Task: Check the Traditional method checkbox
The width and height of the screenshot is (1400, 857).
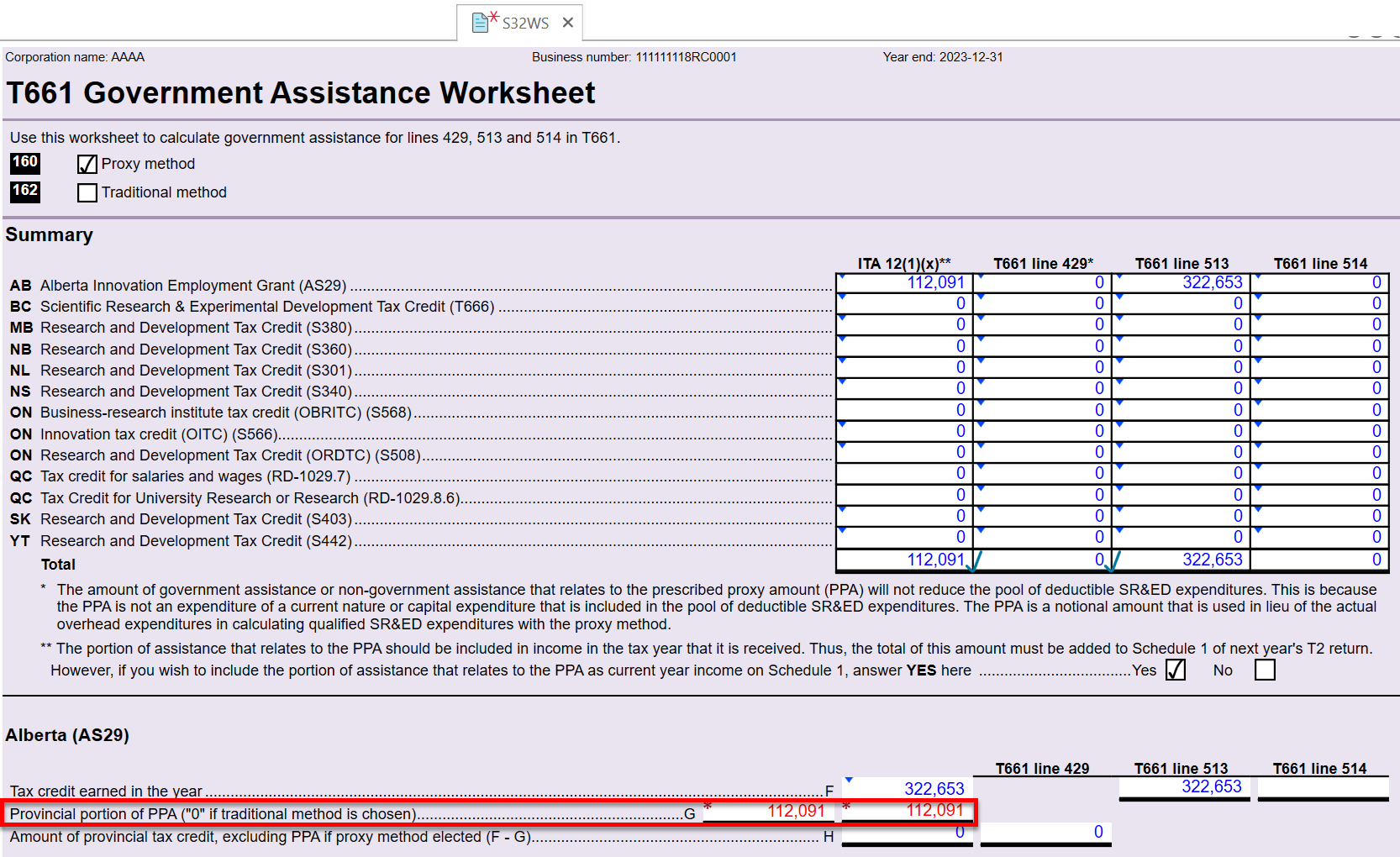Action: tap(87, 192)
